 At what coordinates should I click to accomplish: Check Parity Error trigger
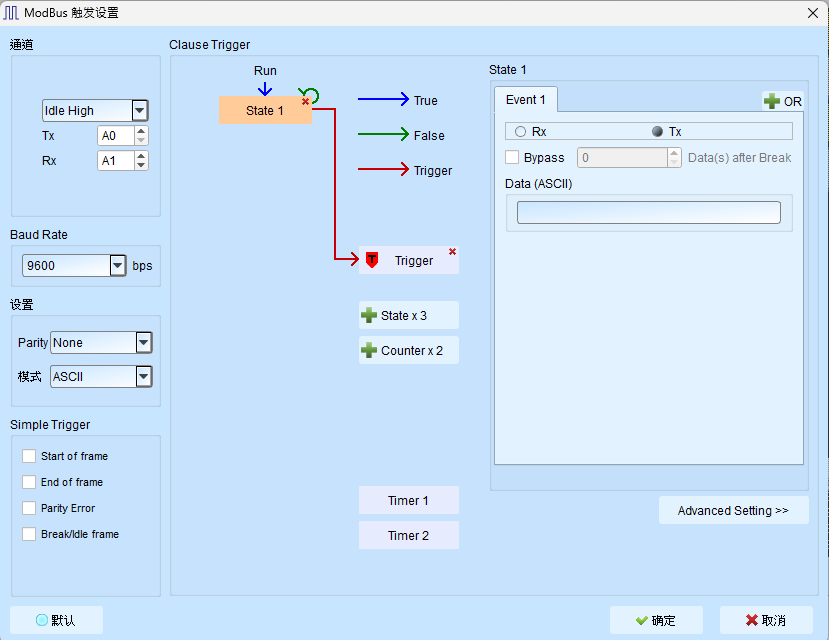tap(29, 508)
